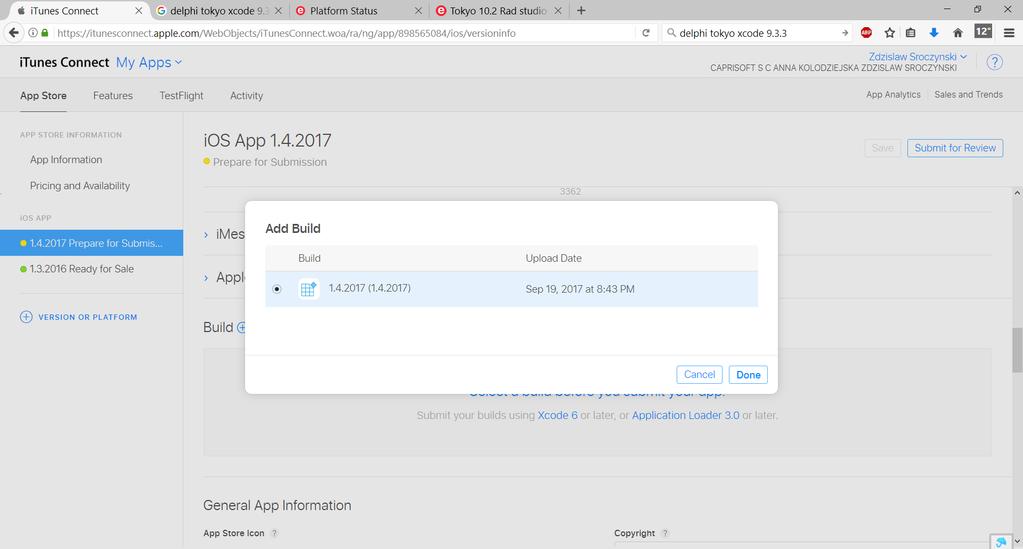
Task: Click the search box with delphi tokyo text
Action: pyautogui.click(x=757, y=33)
